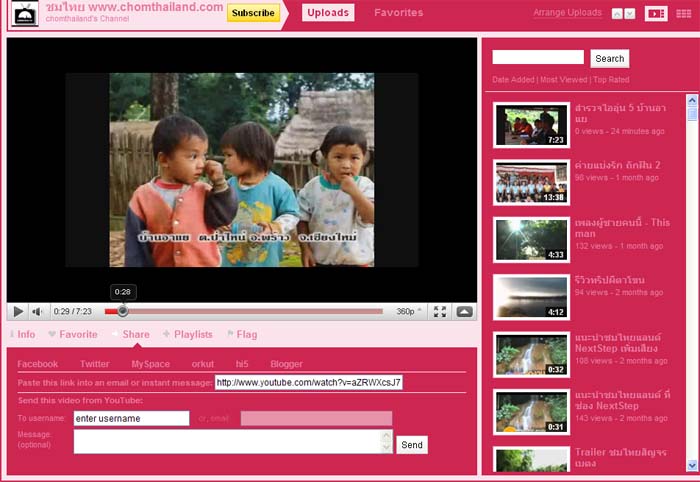This screenshot has height=482, width=700.
Task: Sort videos by Date Added
Action: pyautogui.click(x=513, y=79)
